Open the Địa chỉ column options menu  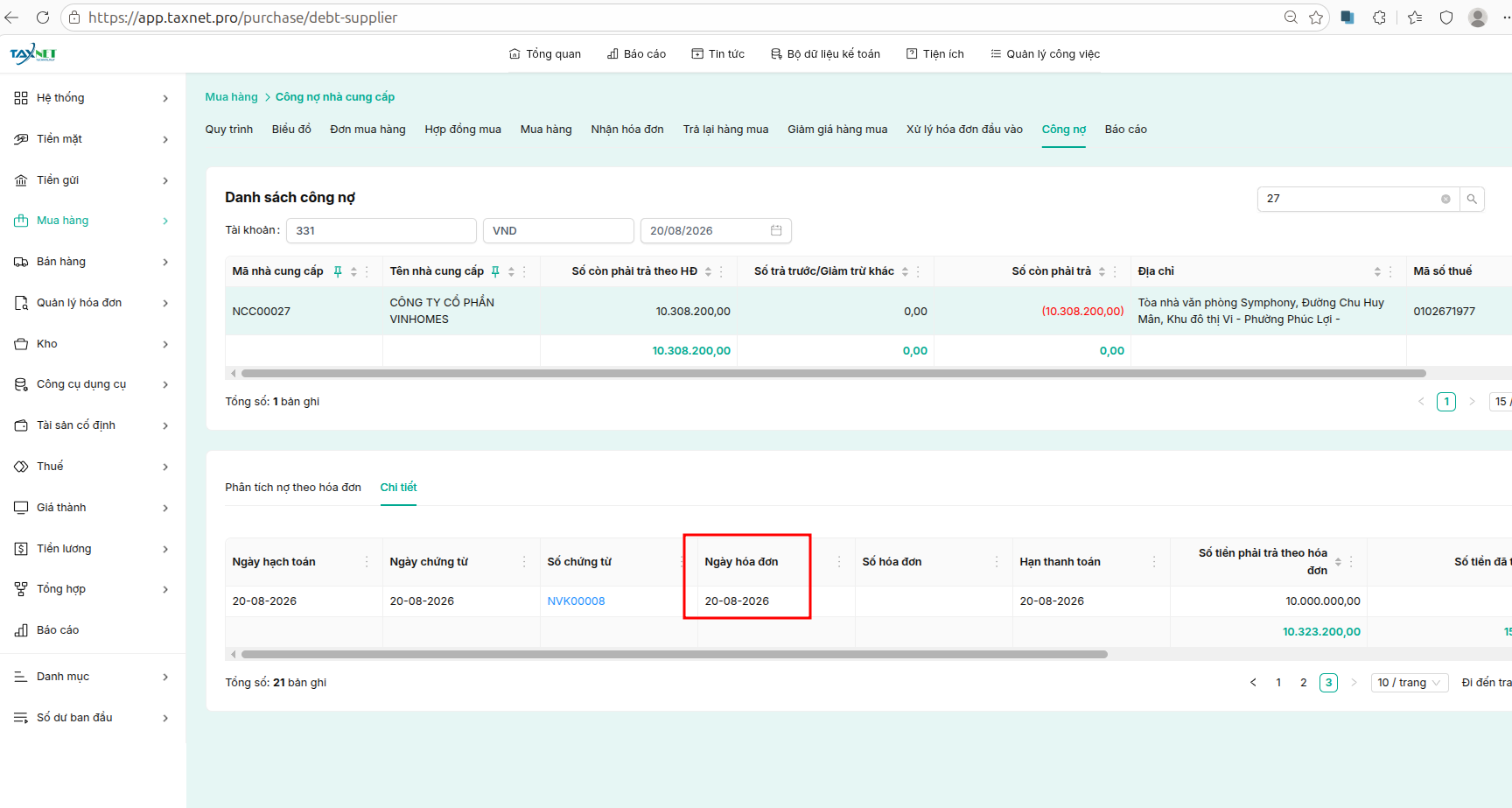point(1390,271)
